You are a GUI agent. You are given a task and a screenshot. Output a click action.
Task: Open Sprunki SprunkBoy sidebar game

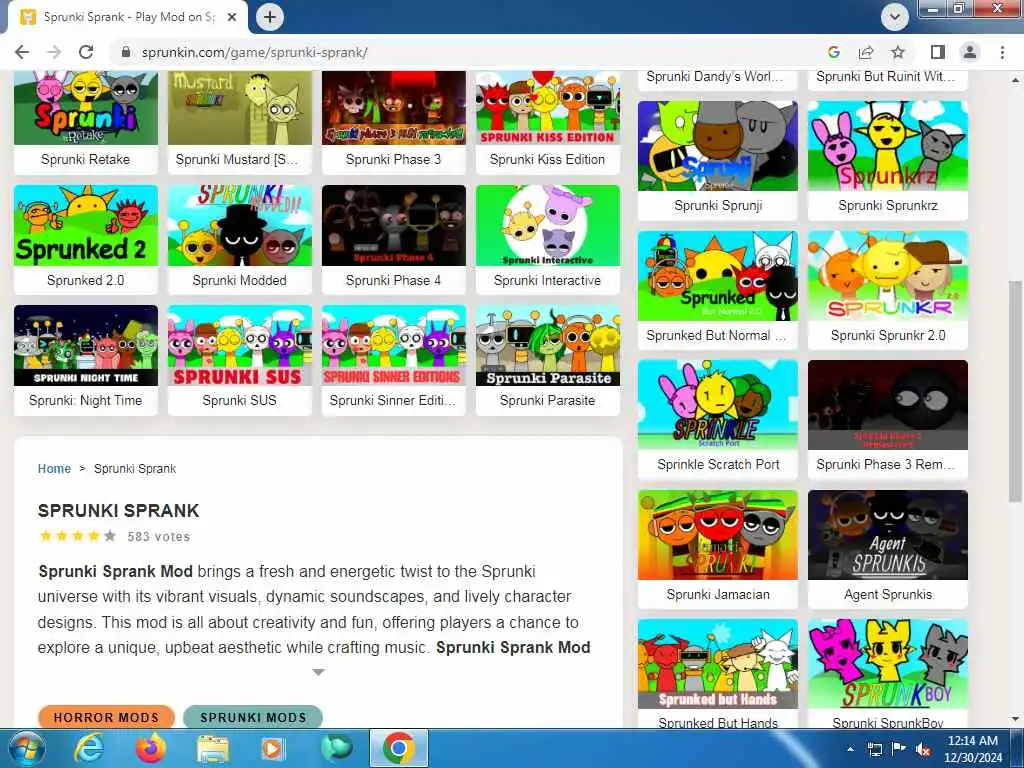(x=888, y=673)
